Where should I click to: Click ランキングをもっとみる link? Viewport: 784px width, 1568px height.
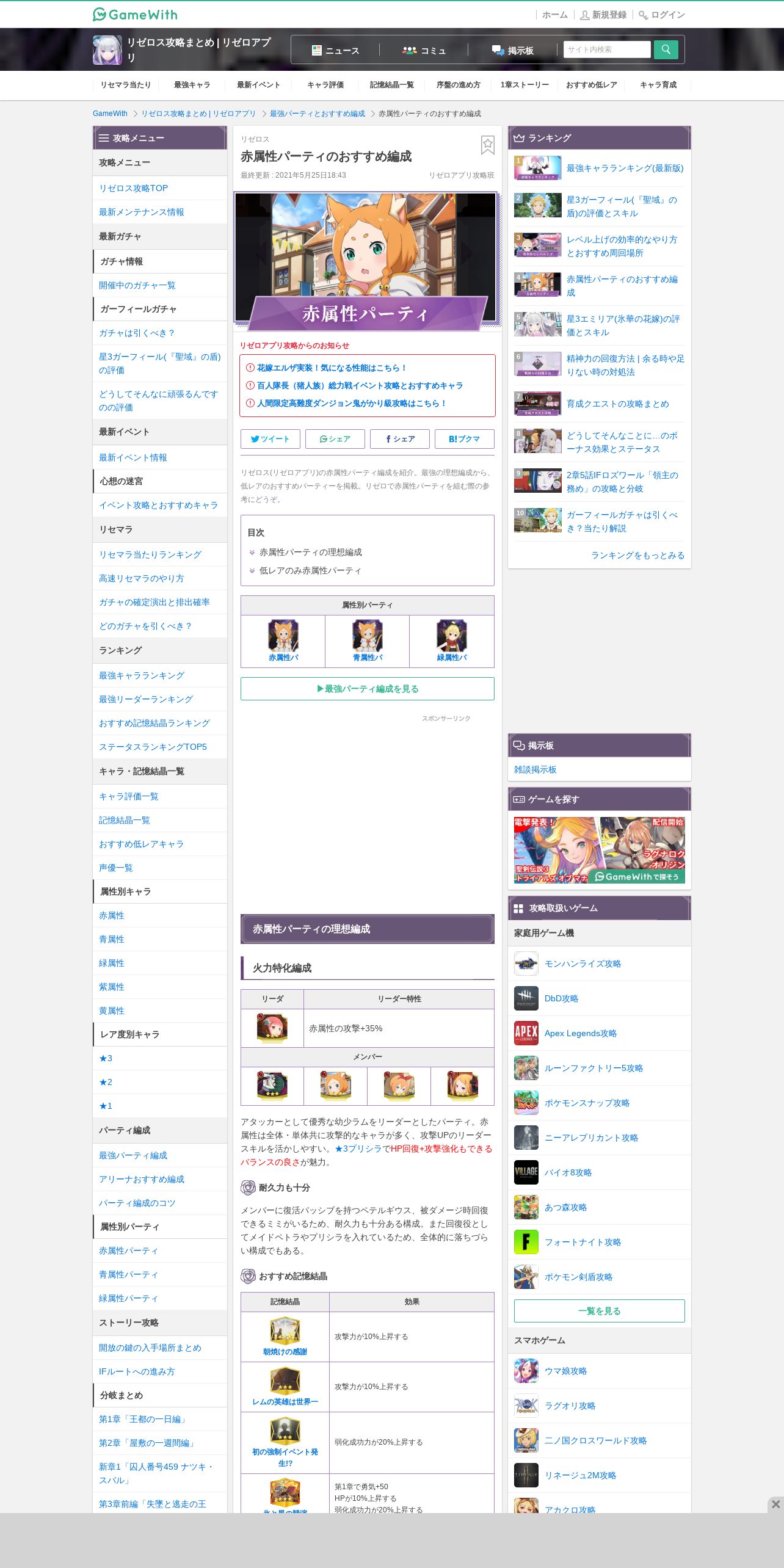coord(637,555)
